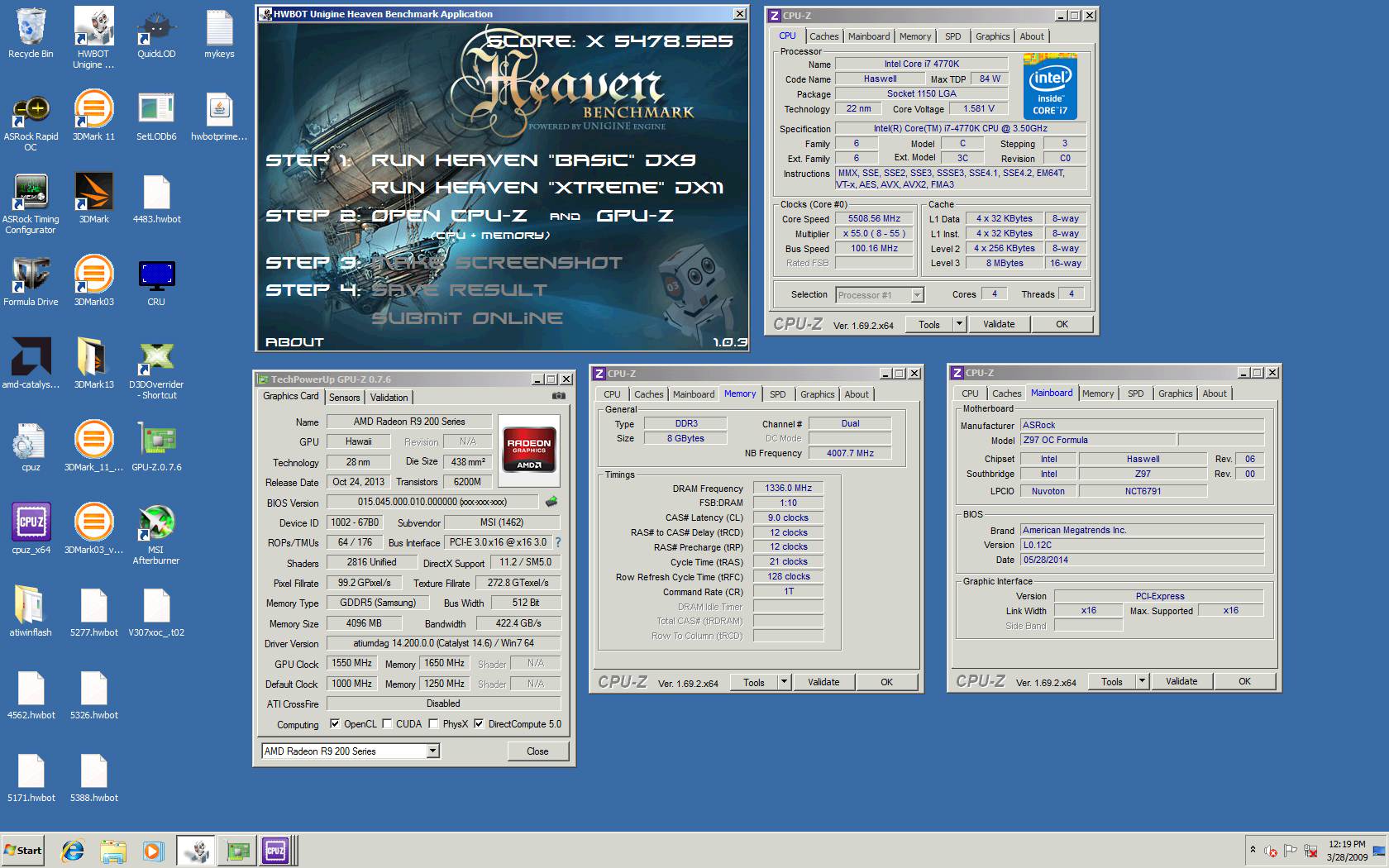The image size is (1389, 868).
Task: Open the 3DMark03 desktop shortcut
Action: (x=93, y=281)
